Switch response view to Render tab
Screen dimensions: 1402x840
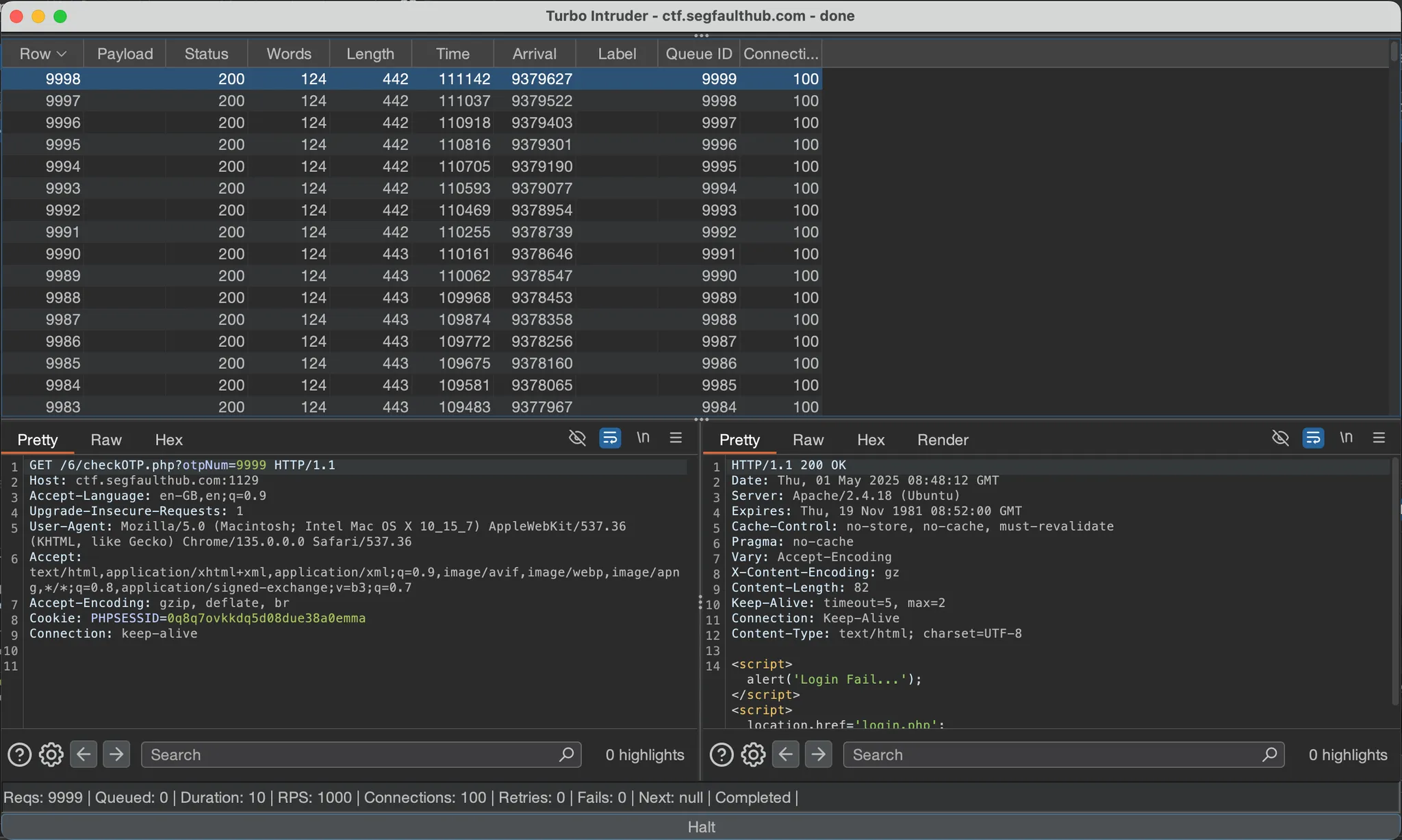(x=942, y=440)
